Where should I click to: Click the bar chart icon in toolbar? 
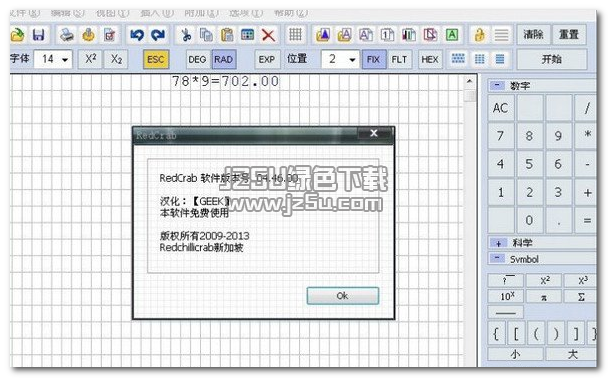point(408,35)
